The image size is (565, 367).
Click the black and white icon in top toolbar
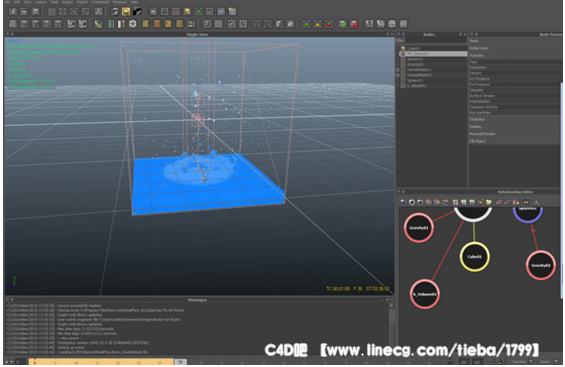137,12
